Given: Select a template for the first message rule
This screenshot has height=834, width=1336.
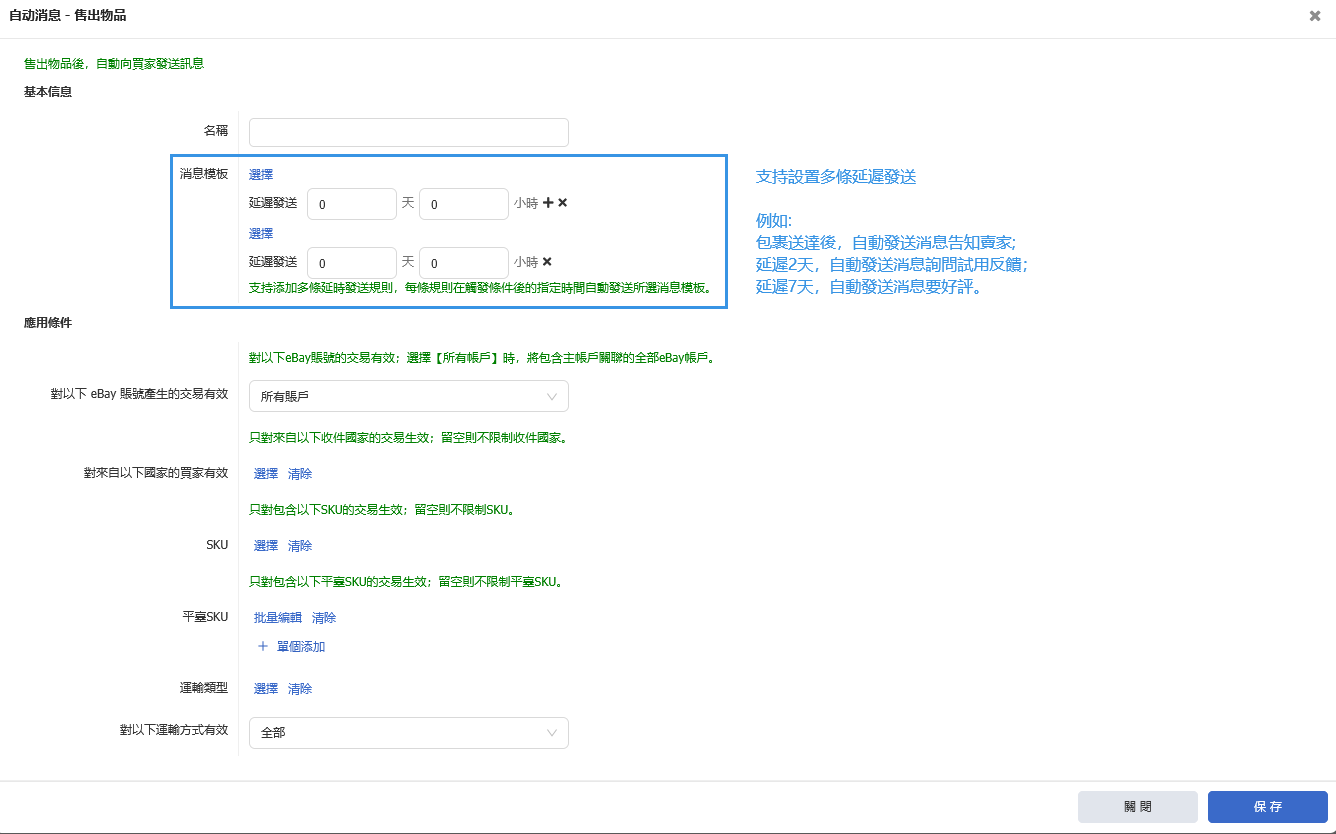Looking at the screenshot, I should [x=261, y=174].
